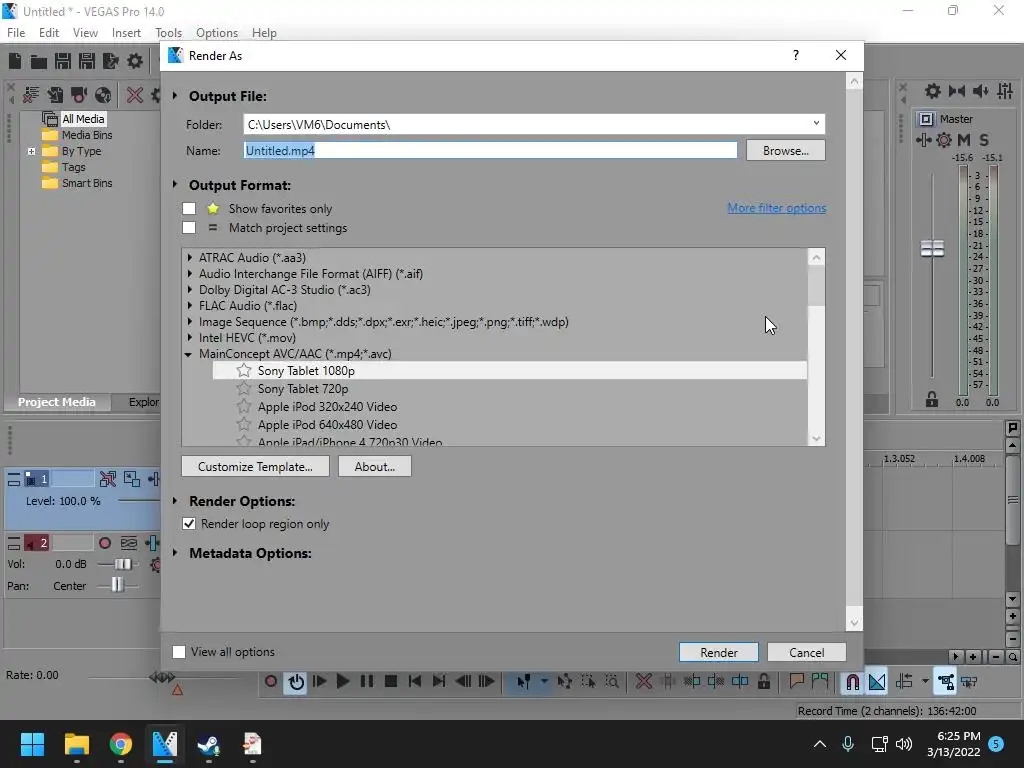Toggle the Enable Snapping magnet icon

pos(852,682)
